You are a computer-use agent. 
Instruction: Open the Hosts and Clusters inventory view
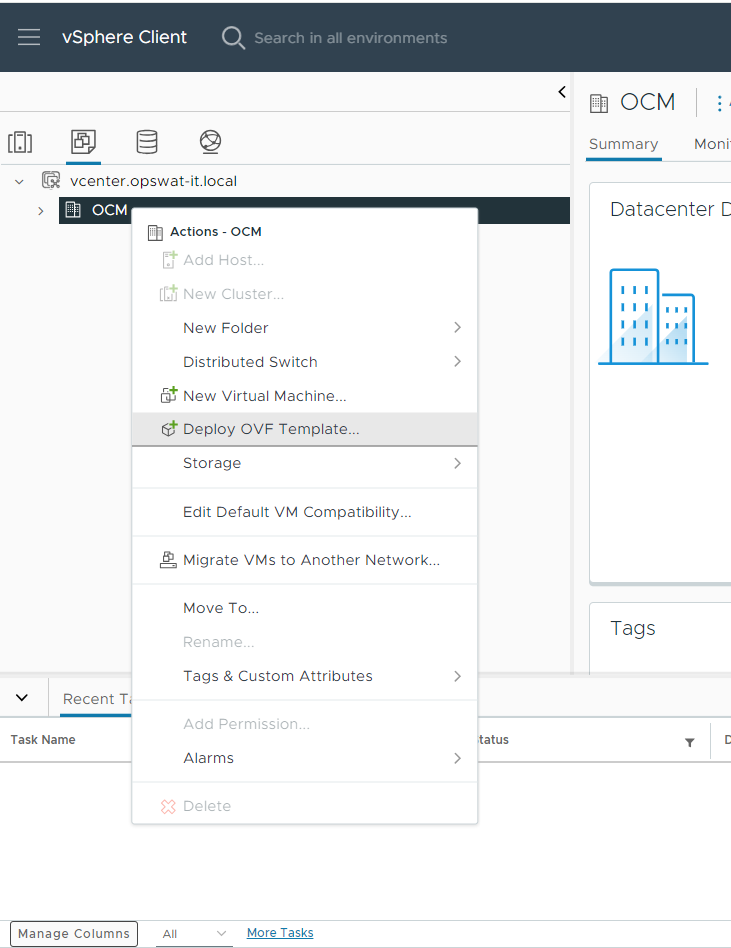point(20,142)
